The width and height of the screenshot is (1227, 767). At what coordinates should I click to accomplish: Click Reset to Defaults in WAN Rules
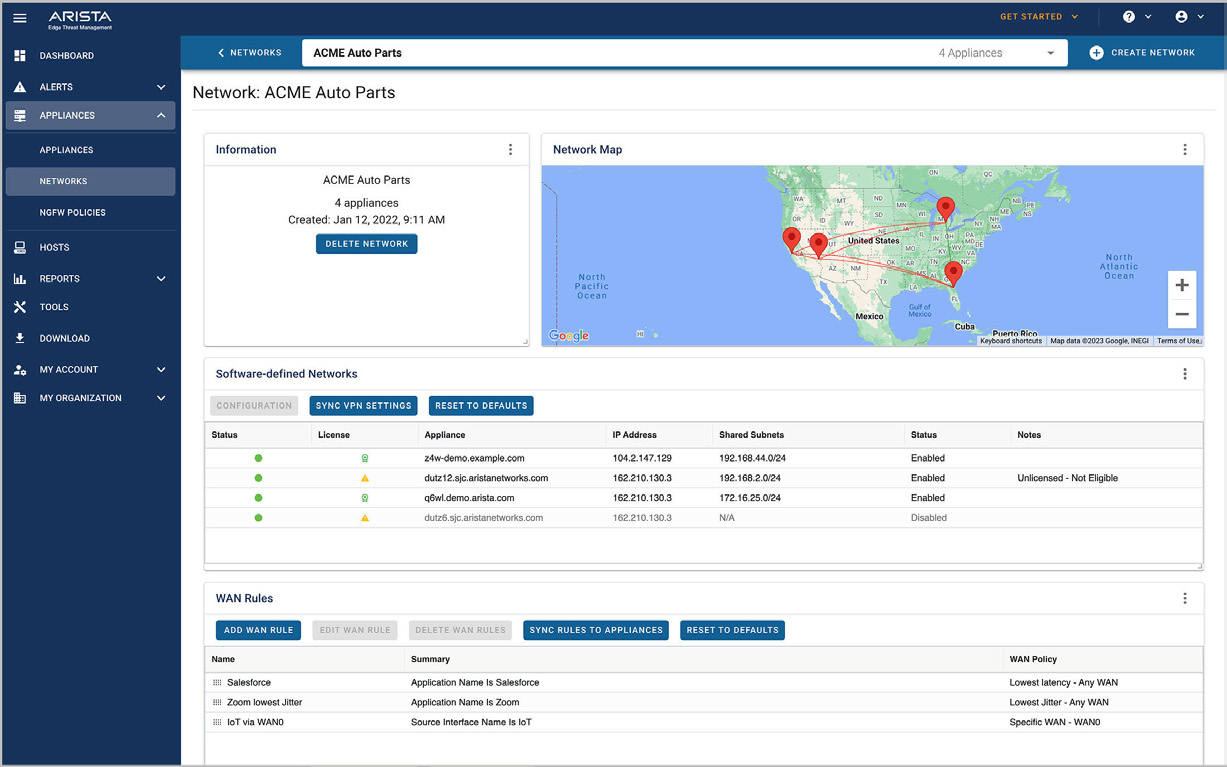[x=732, y=630]
